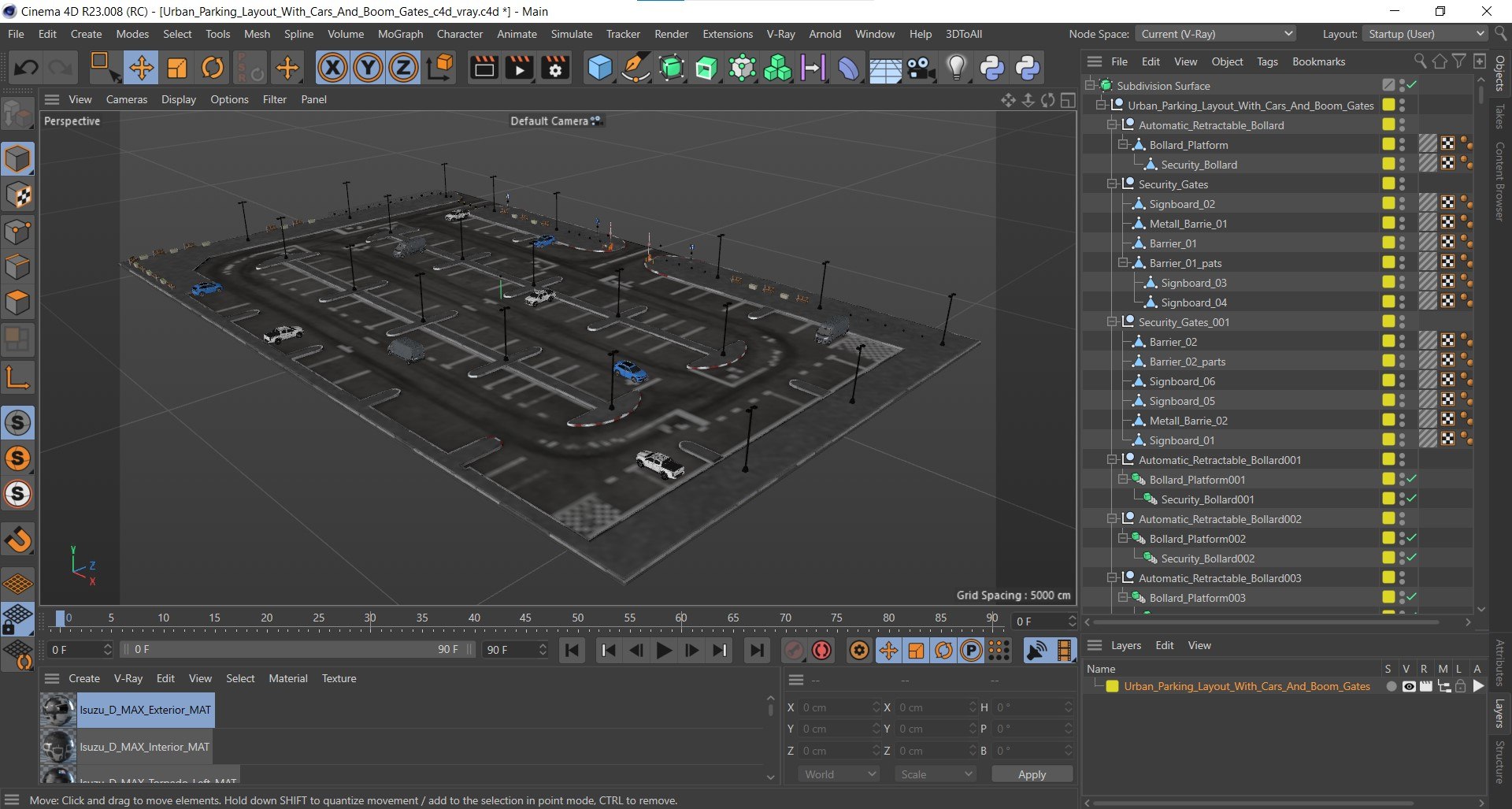The height and width of the screenshot is (809, 1512).
Task: Click the Live Selection tool icon
Action: pos(103,68)
